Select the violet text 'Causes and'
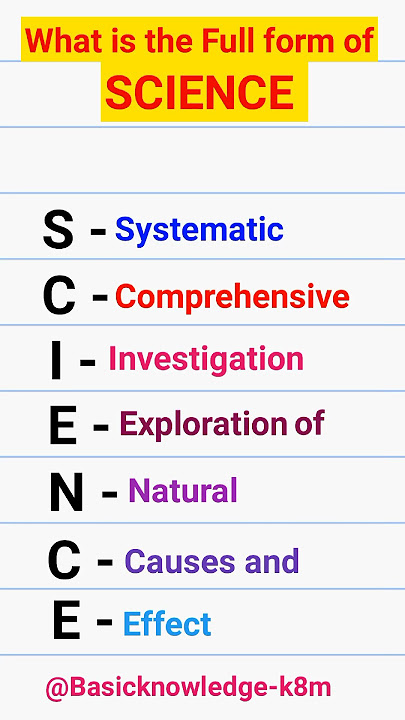Image resolution: width=405 pixels, height=720 pixels. (x=212, y=561)
